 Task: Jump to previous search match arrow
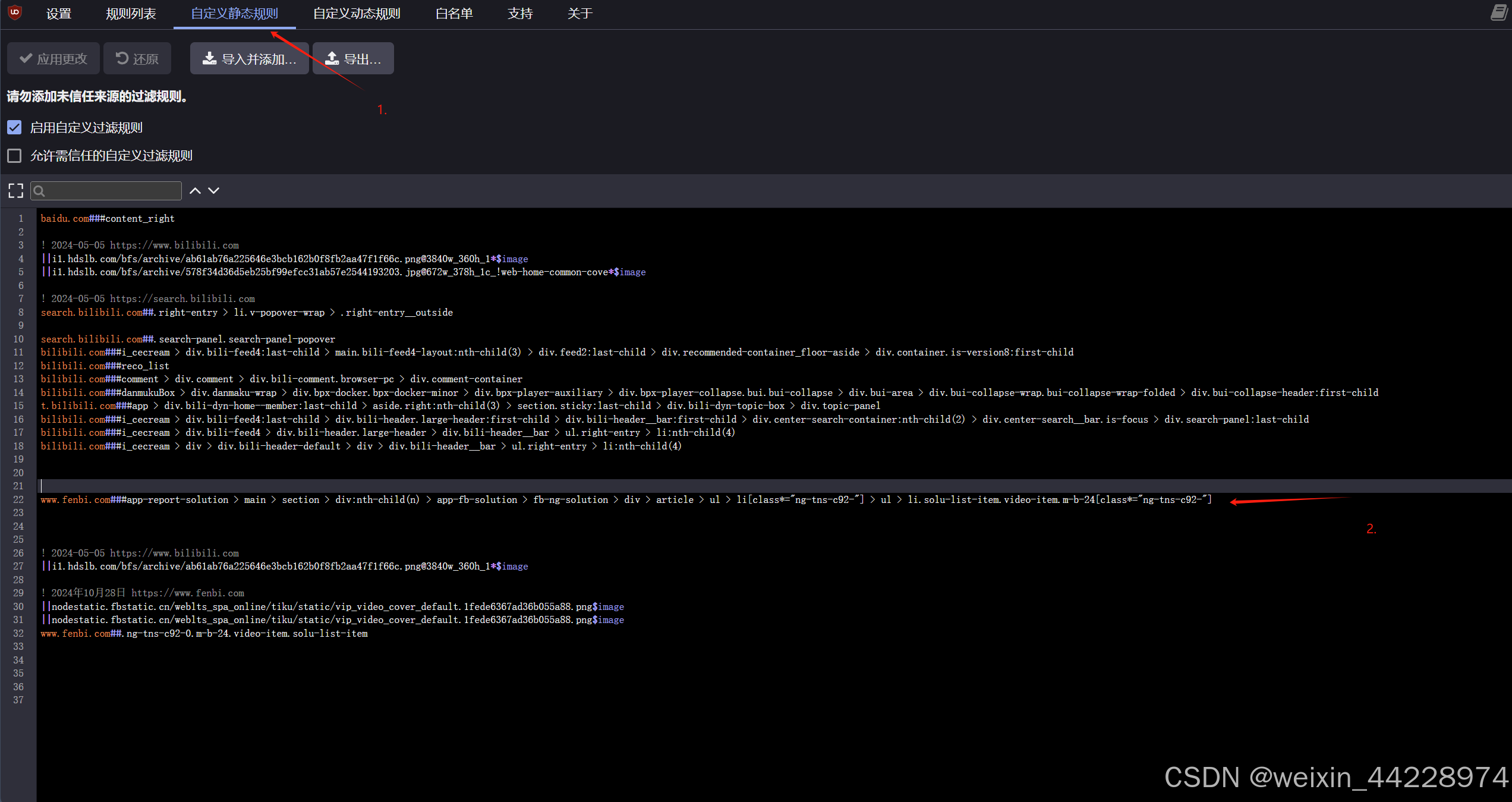[195, 191]
